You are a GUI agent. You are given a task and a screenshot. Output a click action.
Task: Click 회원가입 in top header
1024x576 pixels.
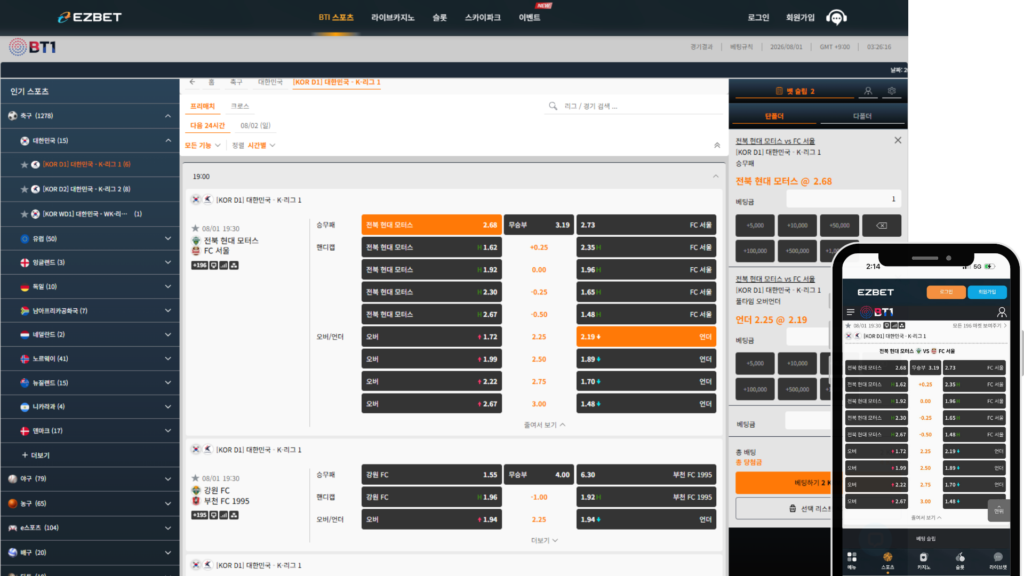tap(800, 18)
